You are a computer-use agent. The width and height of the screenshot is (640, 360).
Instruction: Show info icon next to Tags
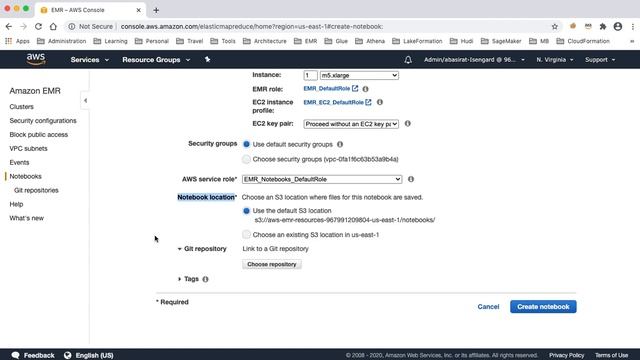pyautogui.click(x=205, y=279)
